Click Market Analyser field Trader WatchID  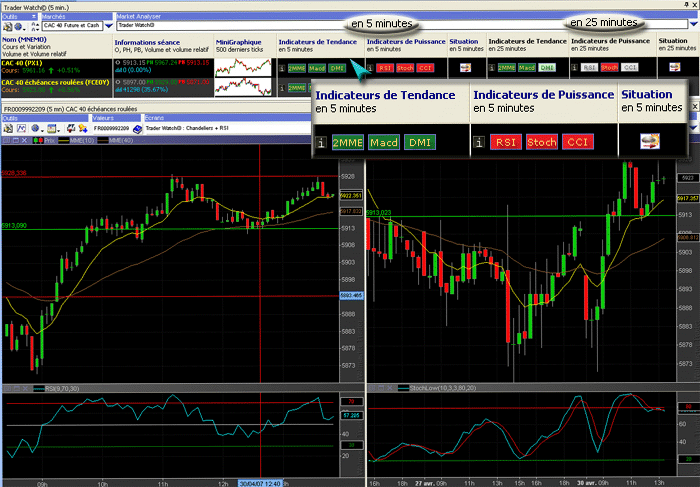[x=402, y=25]
